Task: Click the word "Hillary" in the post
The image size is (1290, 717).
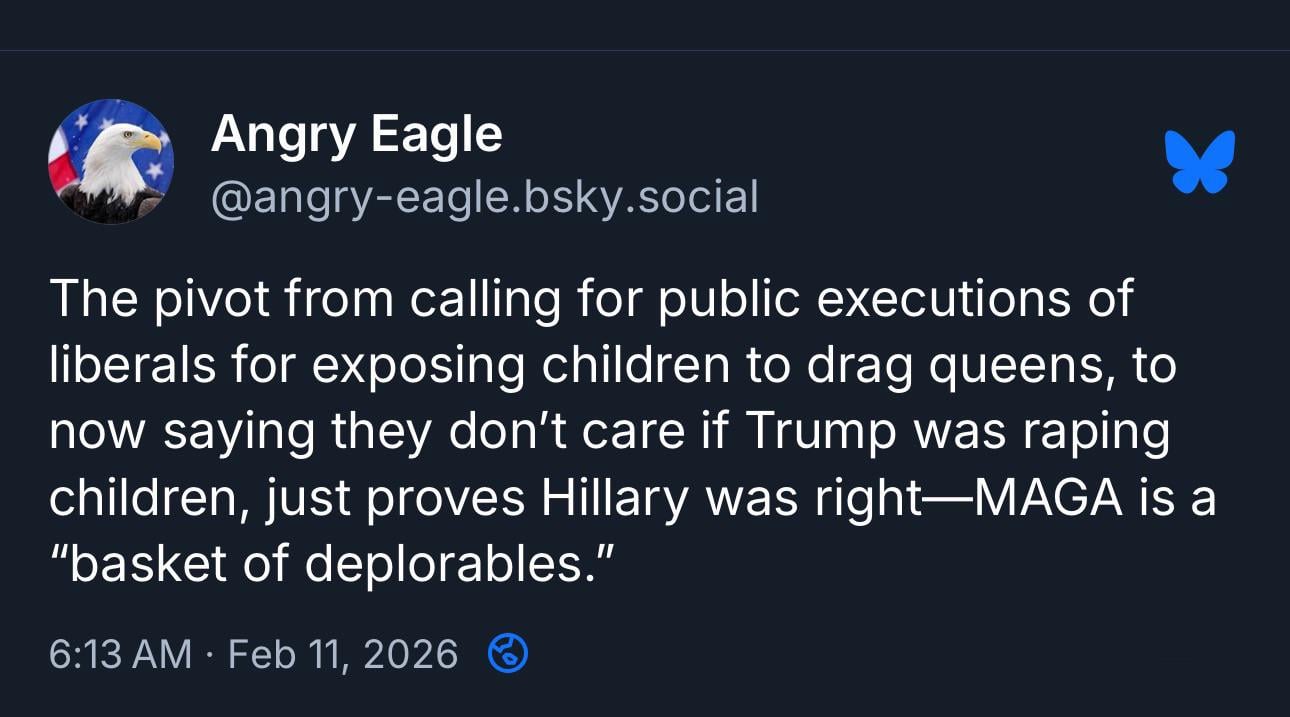Action: pos(616,499)
